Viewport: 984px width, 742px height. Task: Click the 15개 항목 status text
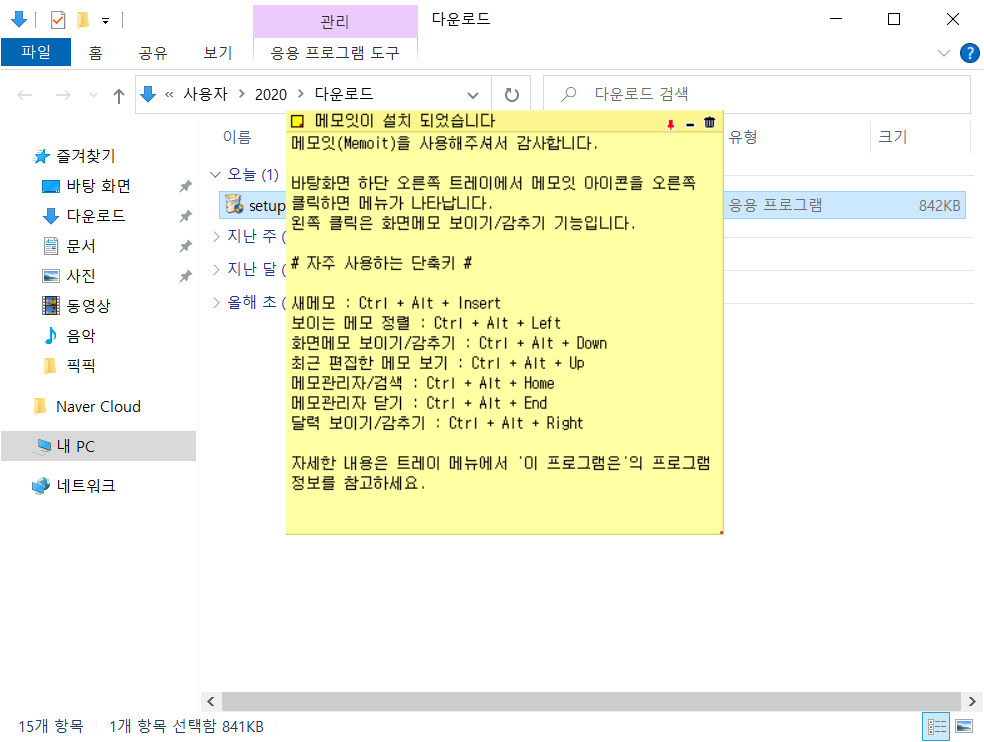pos(51,726)
